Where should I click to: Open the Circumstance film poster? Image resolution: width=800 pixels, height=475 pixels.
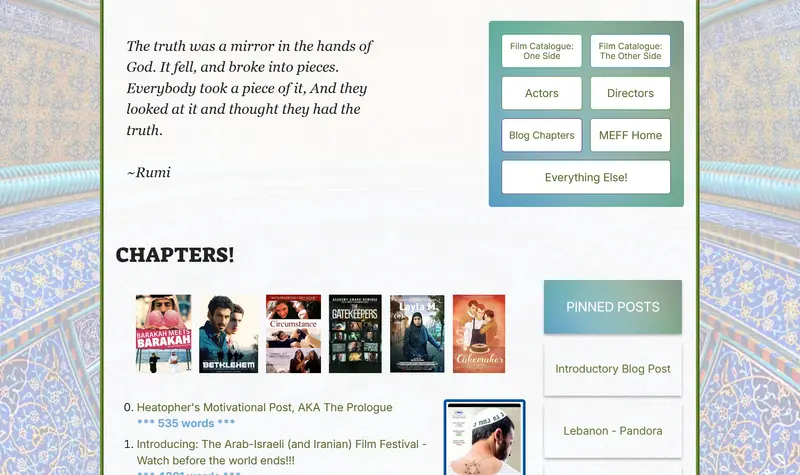[293, 334]
